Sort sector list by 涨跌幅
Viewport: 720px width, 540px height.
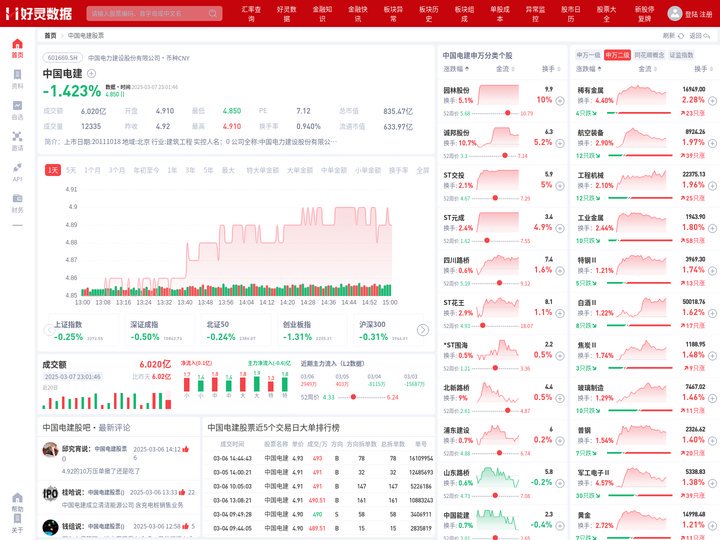click(589, 69)
